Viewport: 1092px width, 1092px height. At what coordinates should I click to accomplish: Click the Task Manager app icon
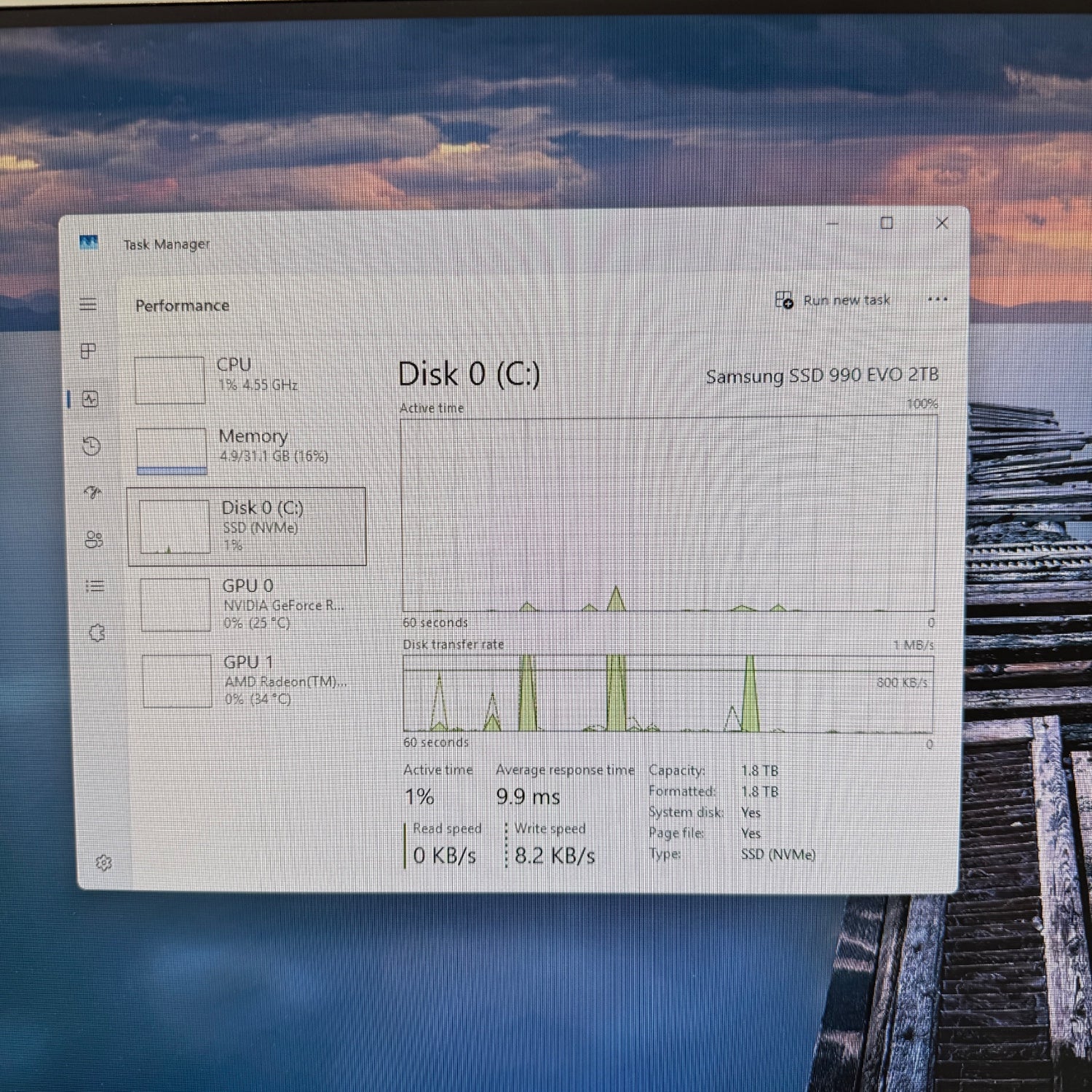pyautogui.click(x=89, y=242)
